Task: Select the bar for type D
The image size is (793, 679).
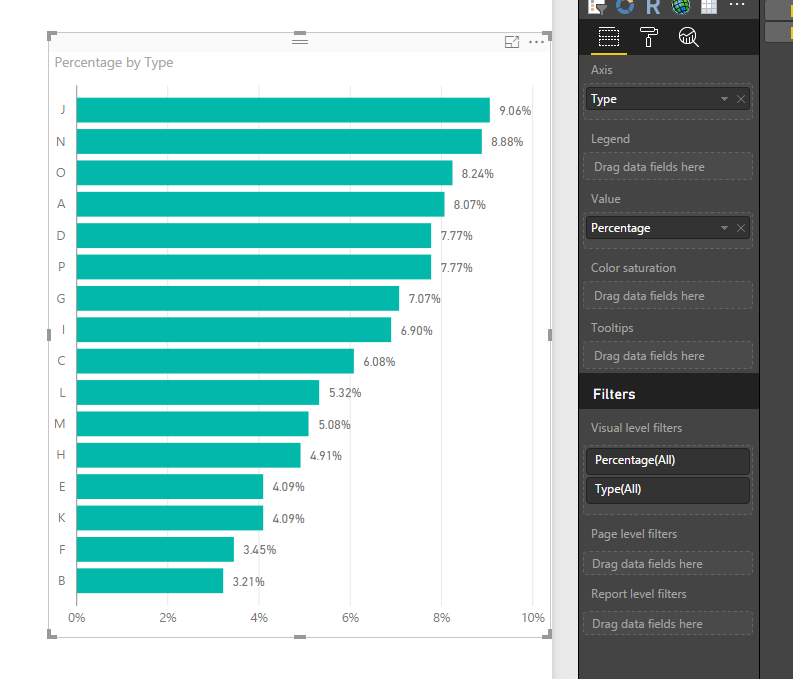Action: tap(254, 236)
